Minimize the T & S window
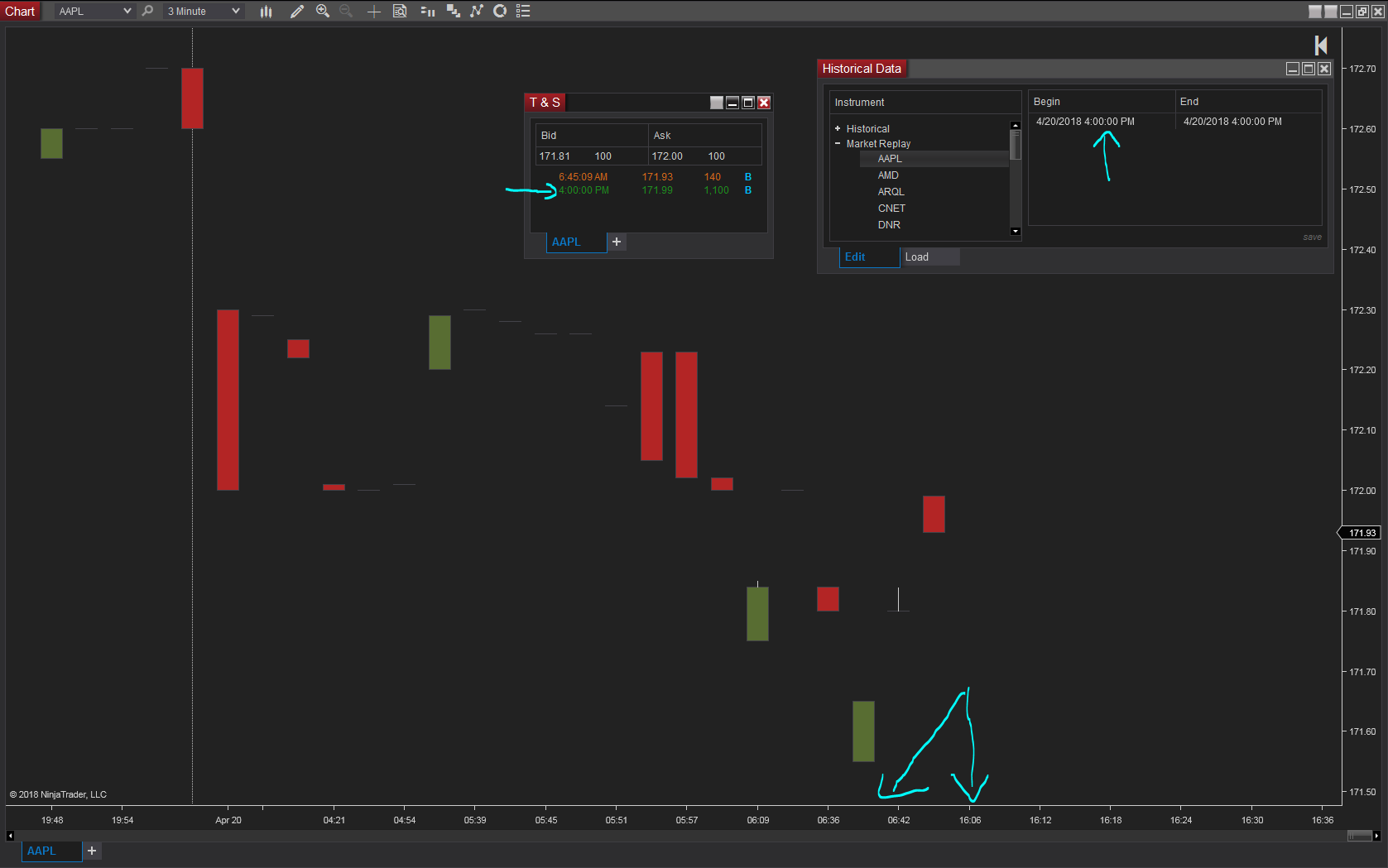Image resolution: width=1388 pixels, height=868 pixels. coord(732,103)
